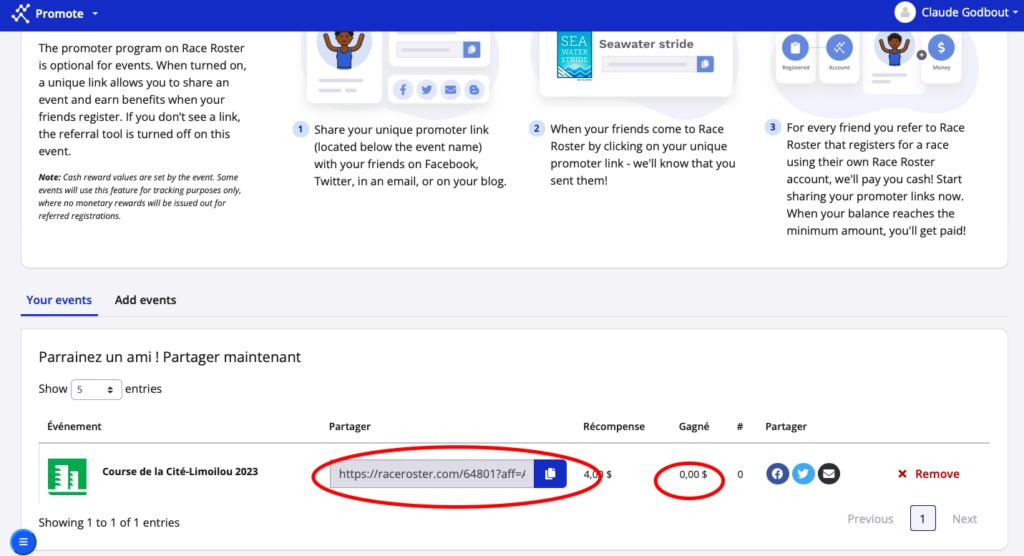
Task: Open the blue round menu button
Action: click(x=23, y=542)
